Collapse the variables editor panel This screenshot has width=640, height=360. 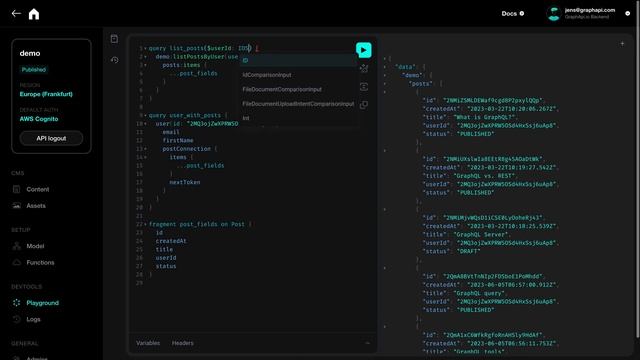[x=367, y=343]
